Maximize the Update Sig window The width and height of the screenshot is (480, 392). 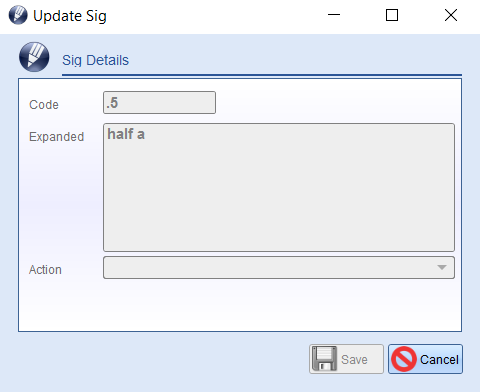click(392, 15)
